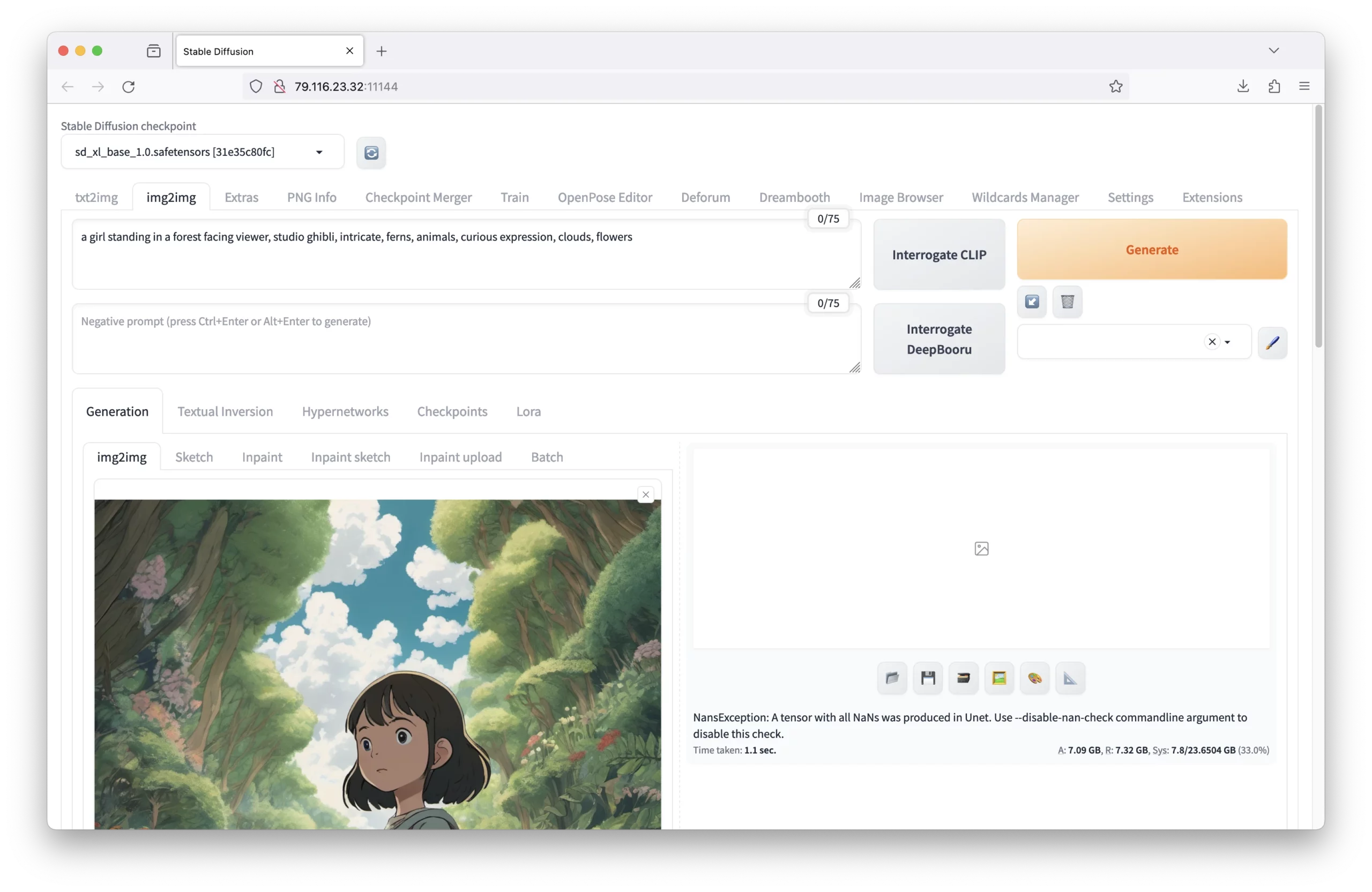Screen dimensions: 1372x892
Task: Click the page vertical scrollbar
Action: (x=1318, y=227)
